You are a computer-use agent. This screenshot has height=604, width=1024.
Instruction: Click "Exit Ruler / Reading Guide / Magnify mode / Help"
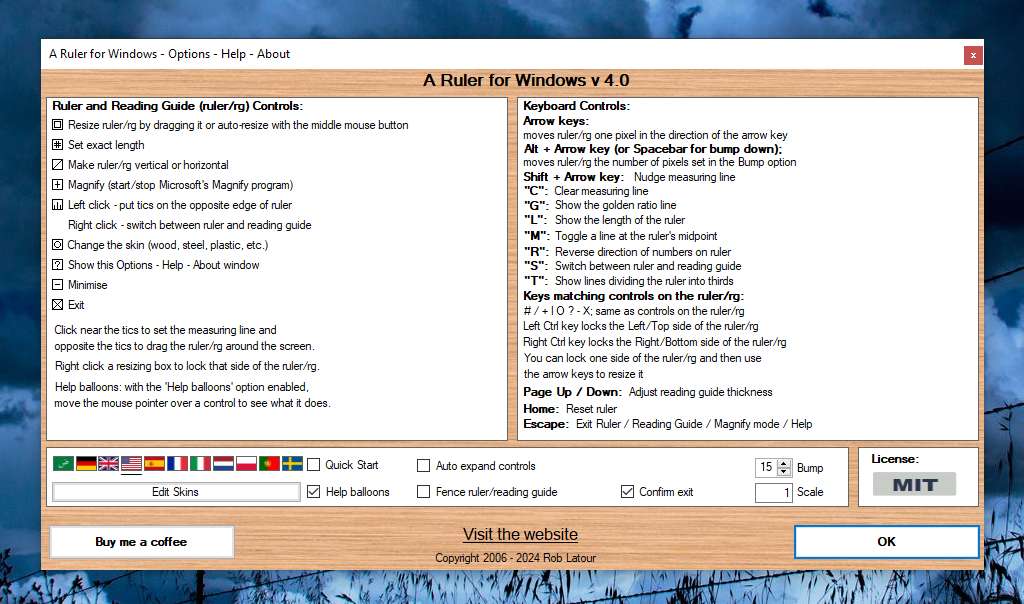694,424
